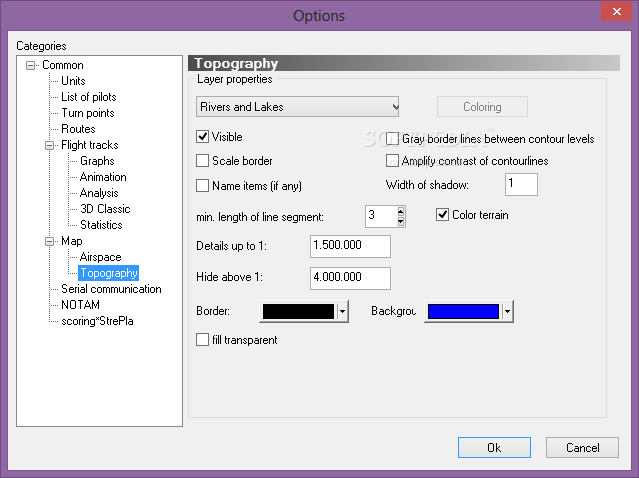639x478 pixels.
Task: Uncheck the Visible checkbox
Action: point(203,137)
